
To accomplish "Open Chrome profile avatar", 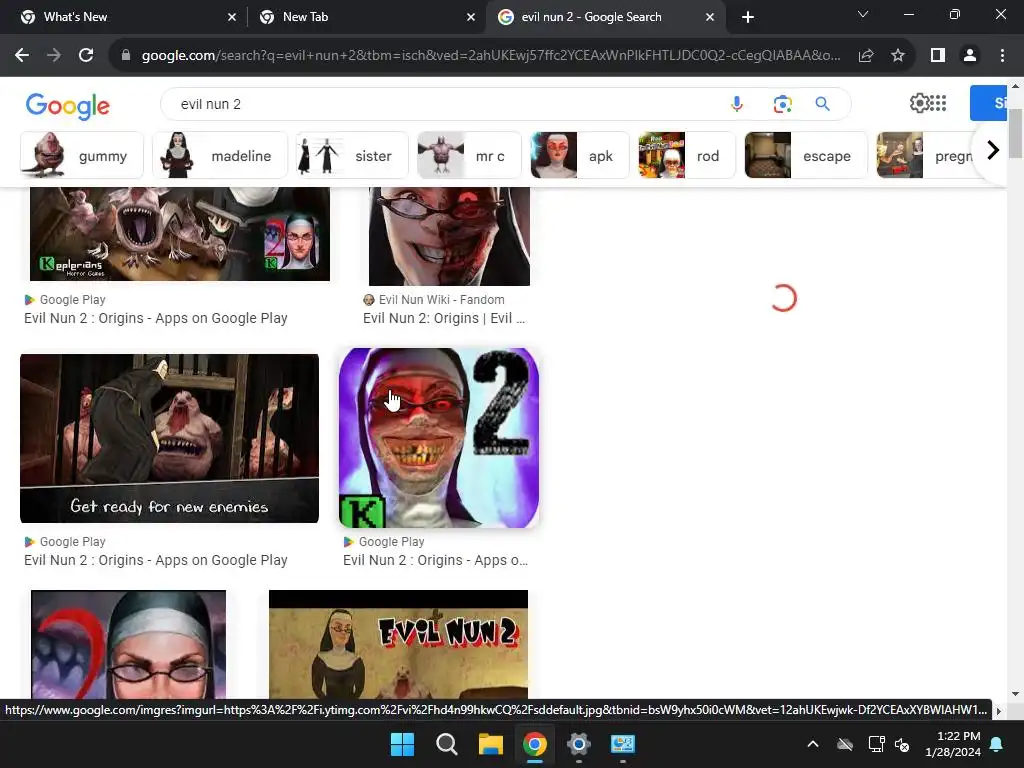I will coord(970,56).
